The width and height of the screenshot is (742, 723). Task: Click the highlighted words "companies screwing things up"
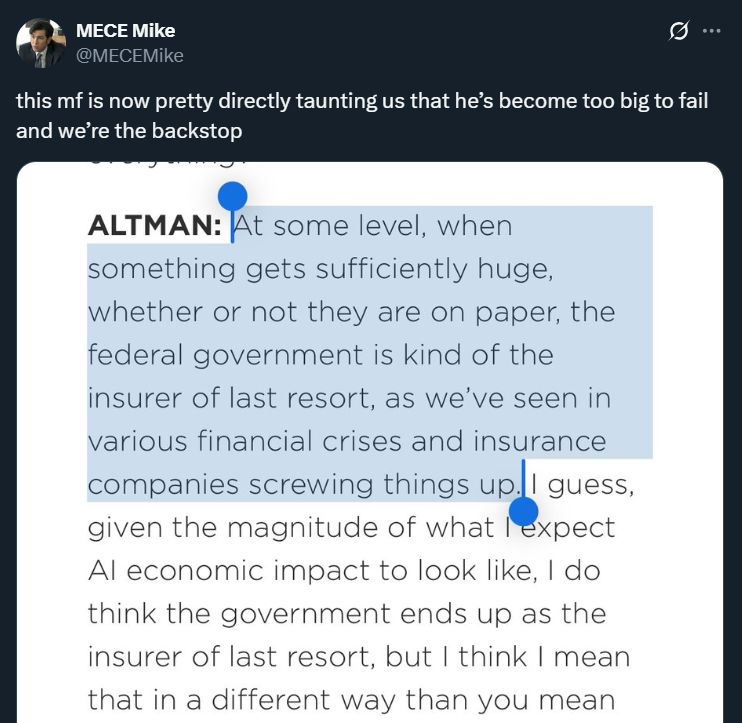point(304,484)
